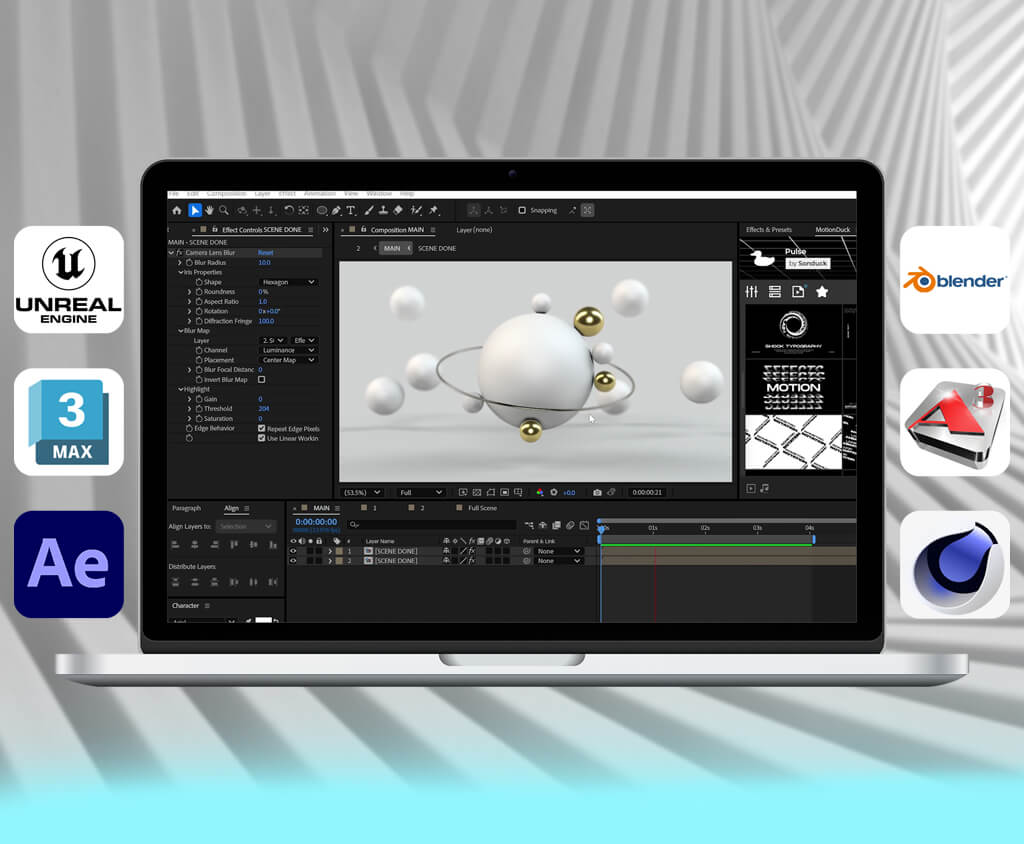Select the Type (T) tool

(351, 210)
